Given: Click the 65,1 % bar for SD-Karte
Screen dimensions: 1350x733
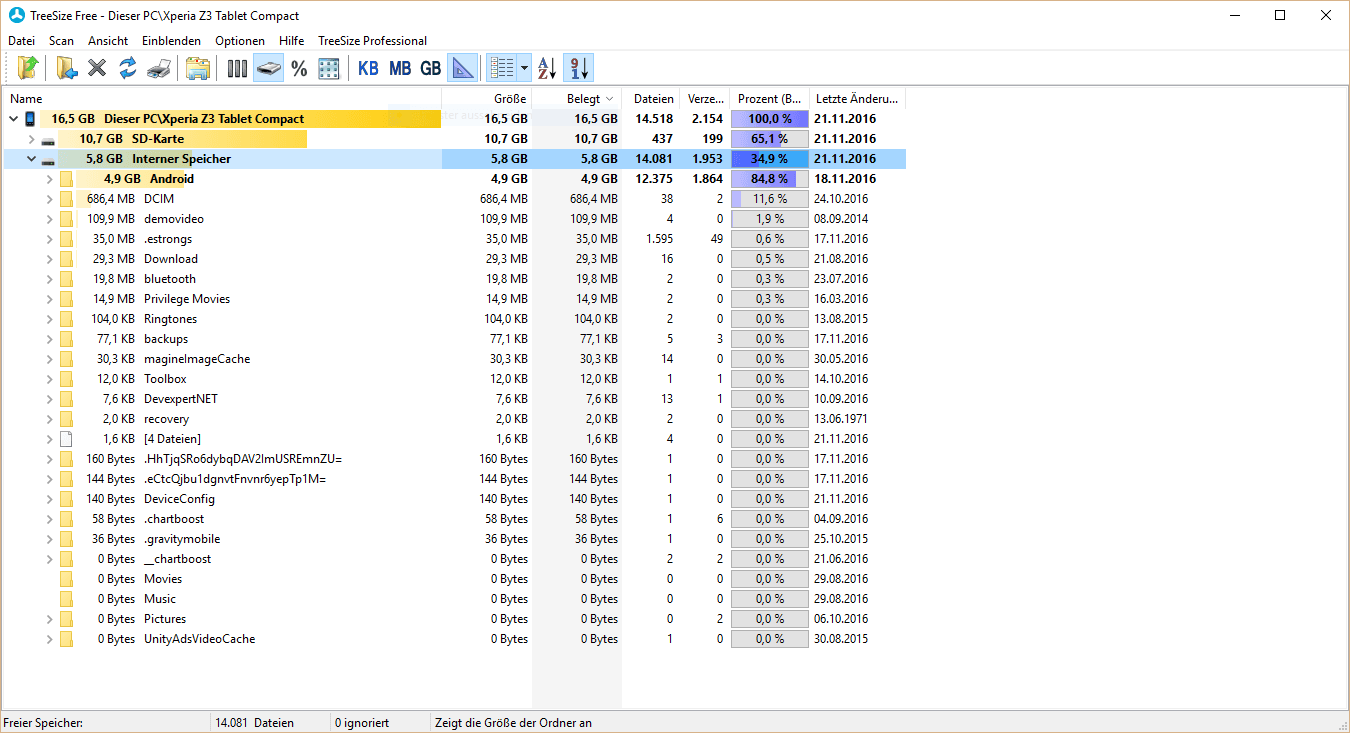Looking at the screenshot, I should click(769, 139).
